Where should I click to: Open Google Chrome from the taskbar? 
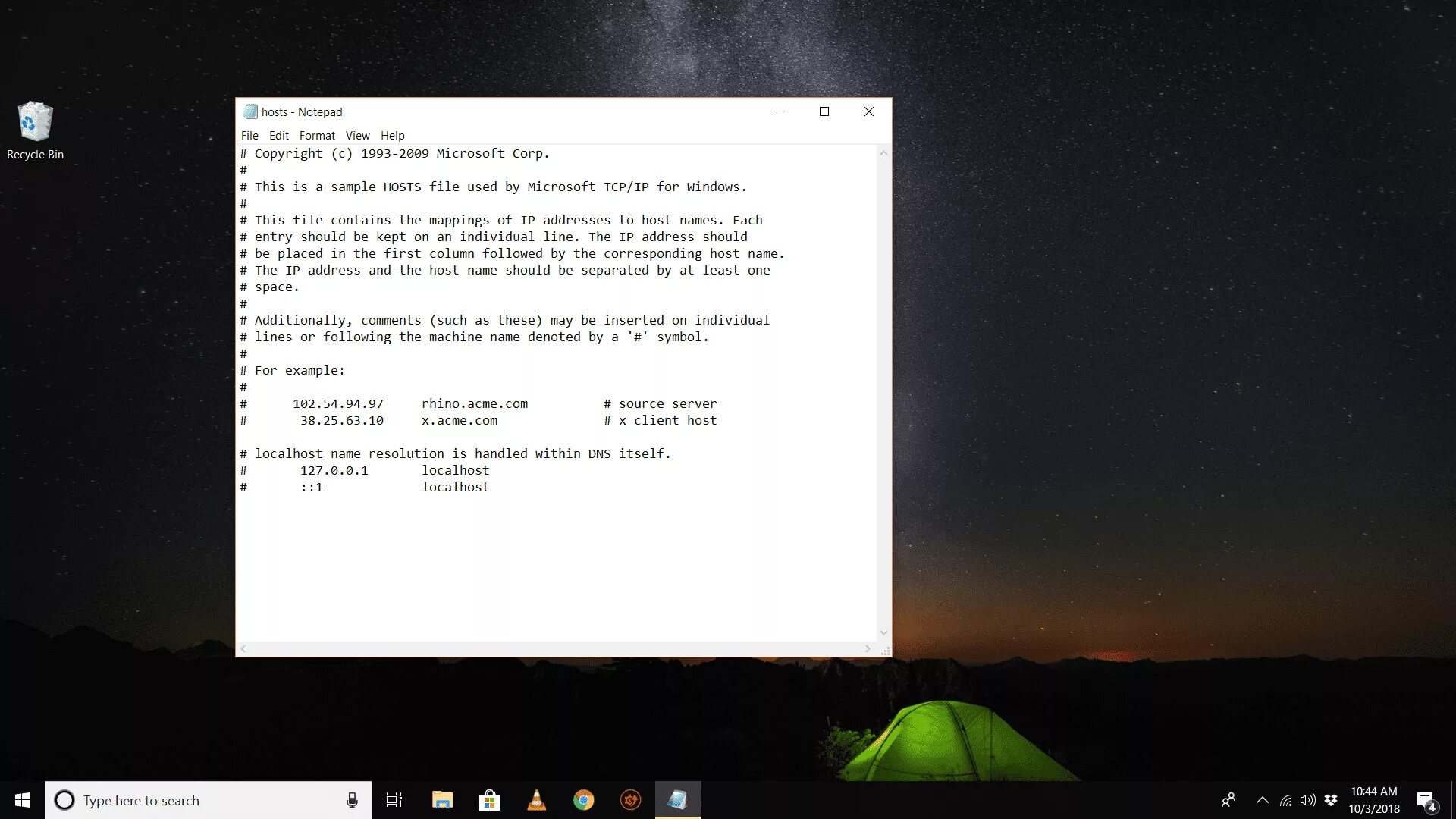(583, 800)
